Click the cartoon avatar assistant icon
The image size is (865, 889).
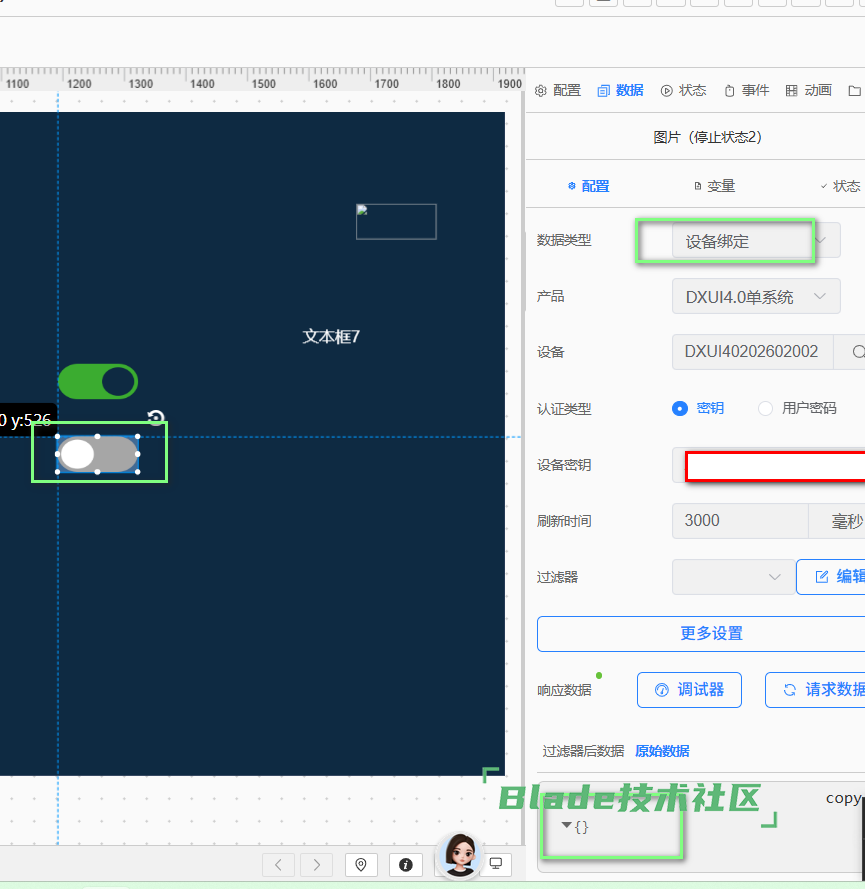tap(459, 856)
